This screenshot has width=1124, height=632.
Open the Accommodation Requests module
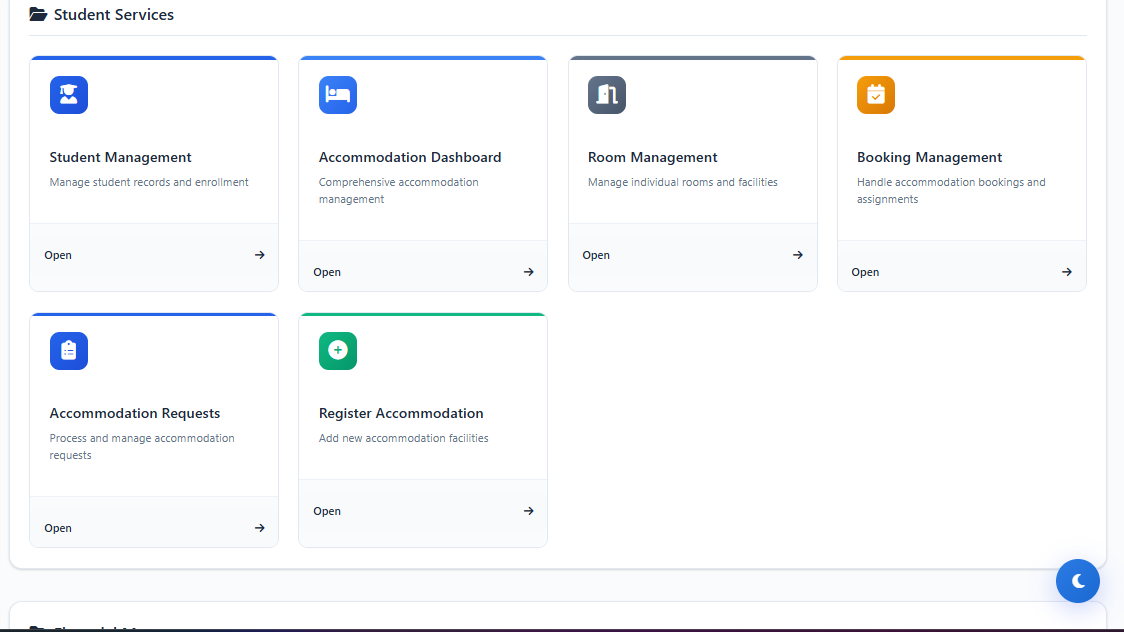(58, 528)
